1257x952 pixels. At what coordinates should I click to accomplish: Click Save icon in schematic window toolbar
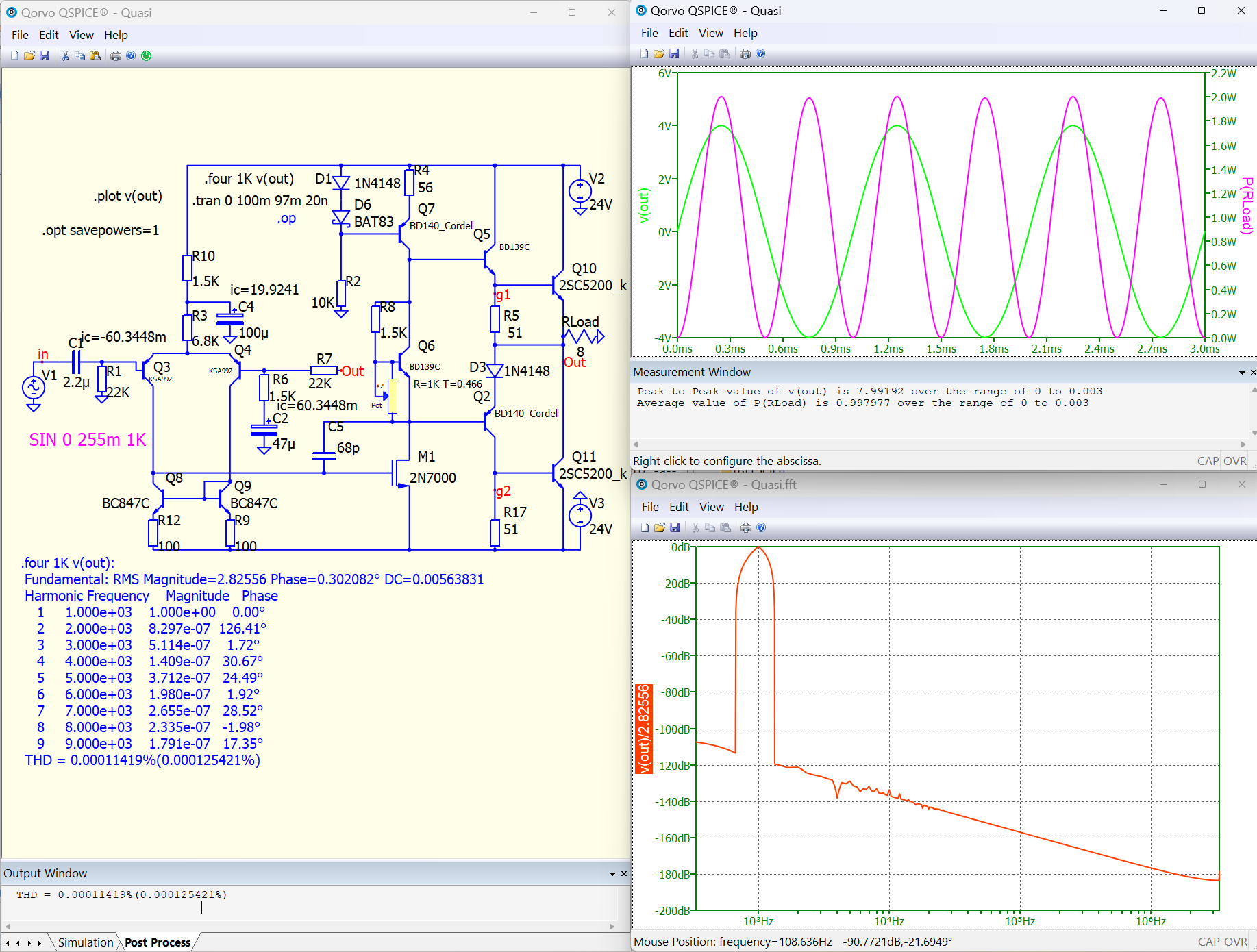click(45, 55)
